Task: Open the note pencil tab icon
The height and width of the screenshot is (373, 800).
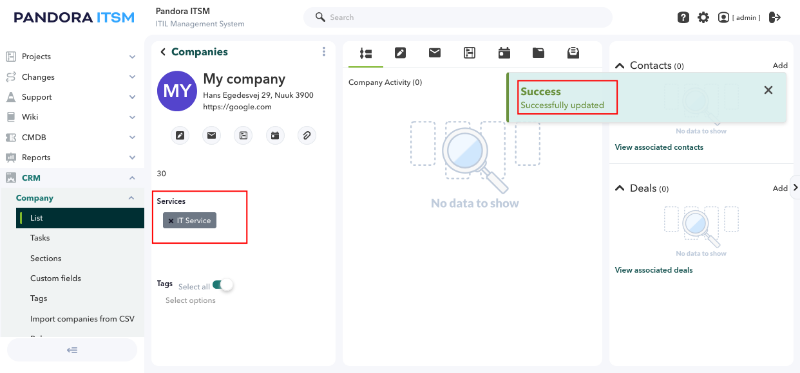Action: tap(400, 53)
